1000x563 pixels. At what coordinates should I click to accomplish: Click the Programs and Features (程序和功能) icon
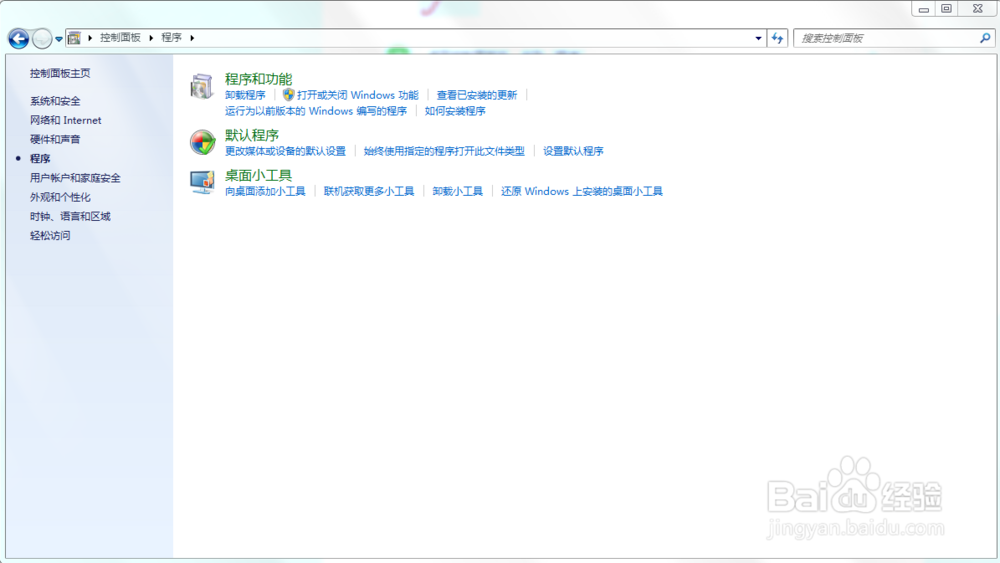[x=202, y=86]
